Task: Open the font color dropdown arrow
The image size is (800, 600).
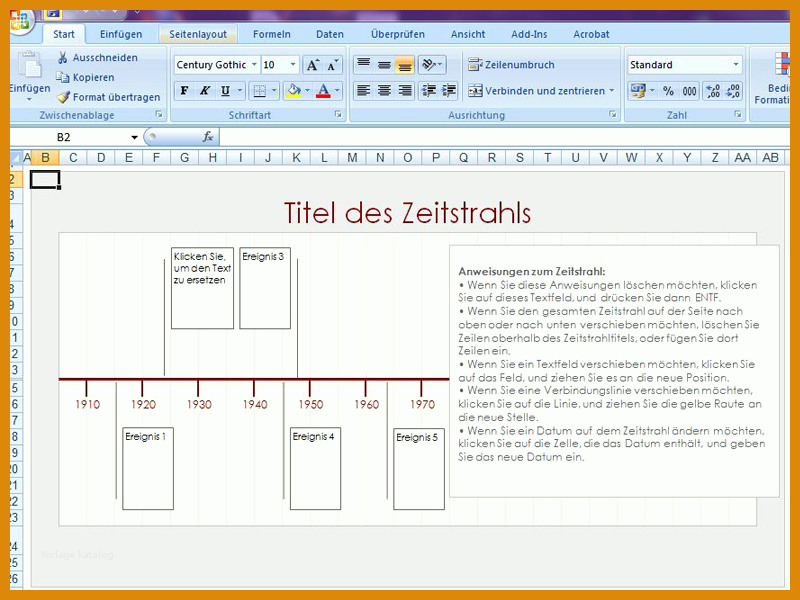Action: click(x=337, y=91)
